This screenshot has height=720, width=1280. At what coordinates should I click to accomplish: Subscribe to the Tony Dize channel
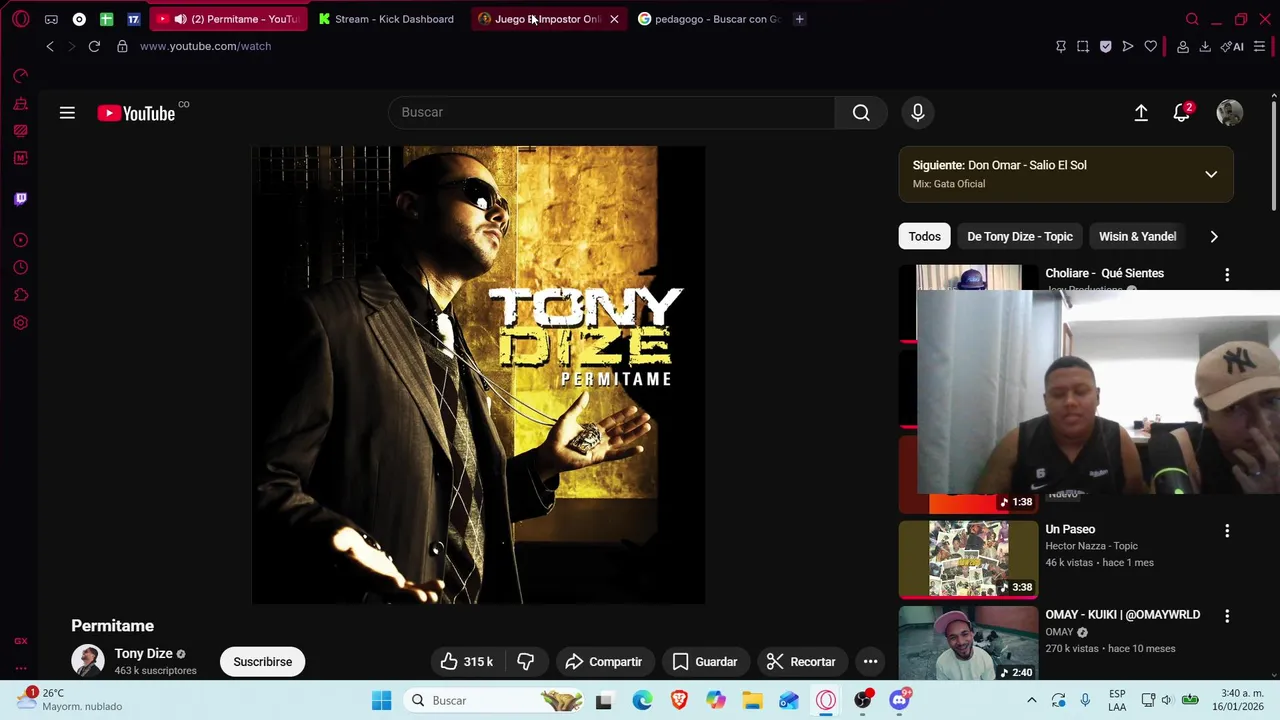point(263,662)
